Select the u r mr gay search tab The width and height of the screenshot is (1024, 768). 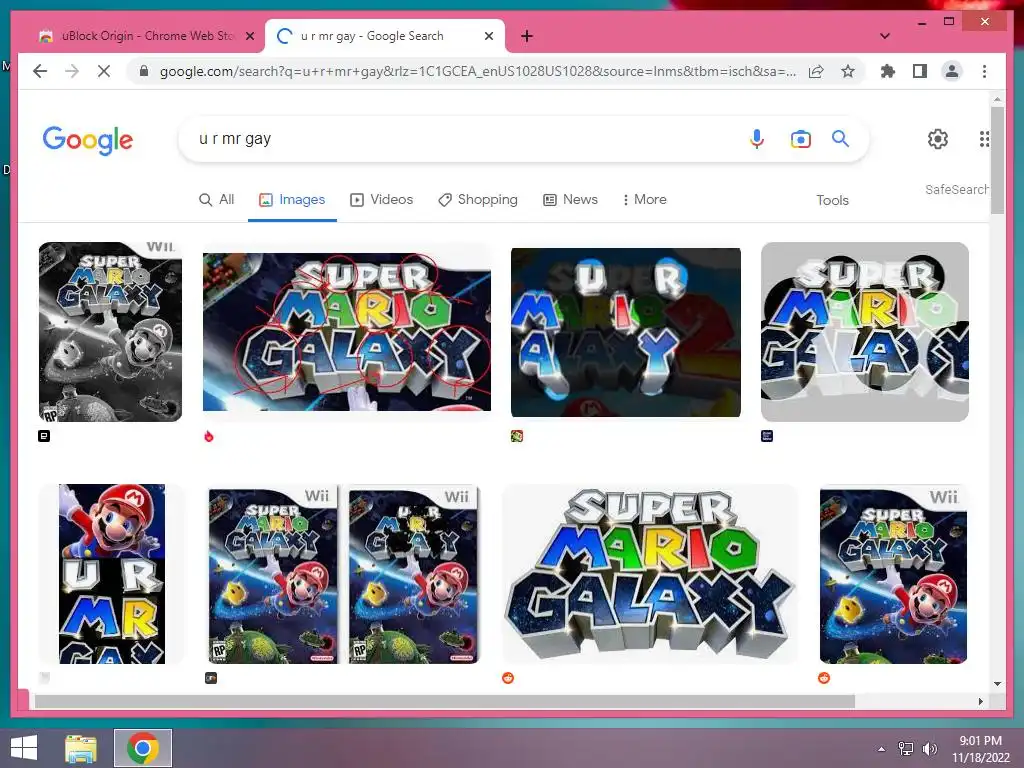click(385, 36)
